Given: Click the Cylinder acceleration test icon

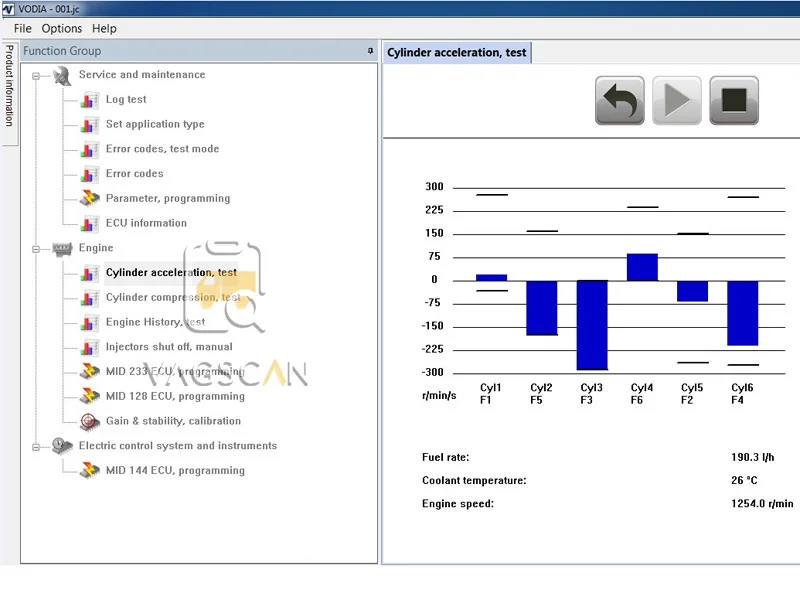Looking at the screenshot, I should click(89, 273).
